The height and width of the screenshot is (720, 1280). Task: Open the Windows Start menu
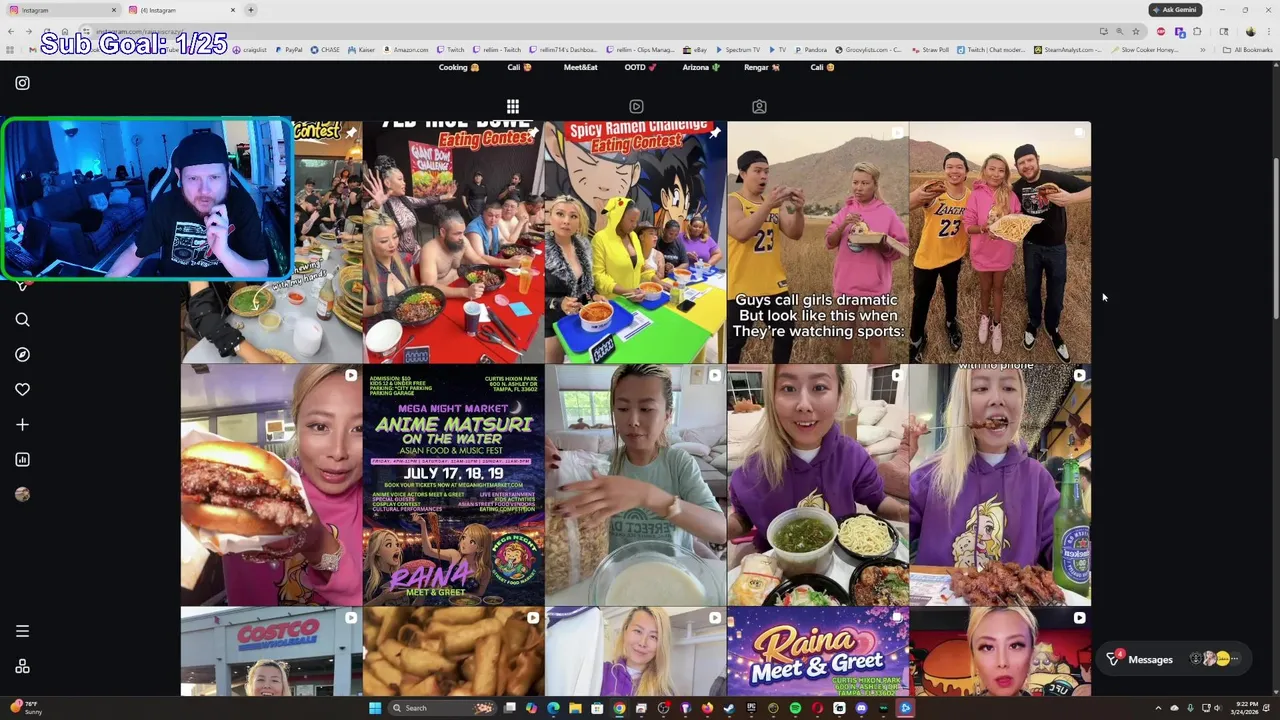375,708
